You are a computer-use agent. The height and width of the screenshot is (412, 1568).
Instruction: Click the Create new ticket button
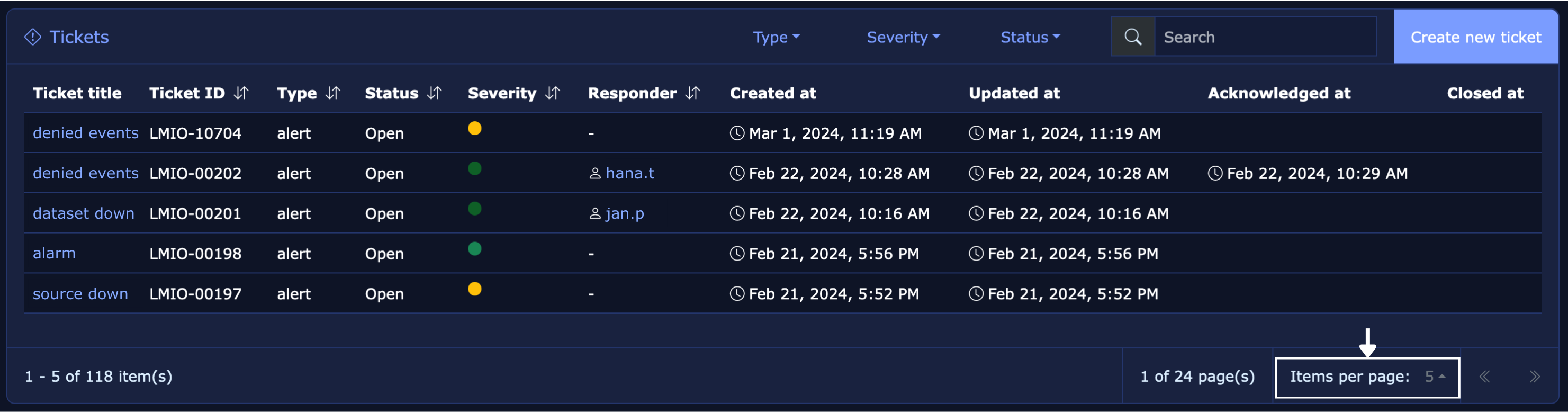point(1475,37)
